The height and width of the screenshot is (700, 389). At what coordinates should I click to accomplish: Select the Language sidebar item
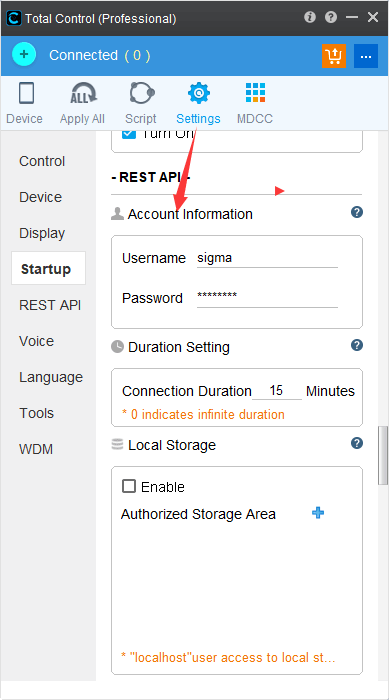pyautogui.click(x=51, y=377)
